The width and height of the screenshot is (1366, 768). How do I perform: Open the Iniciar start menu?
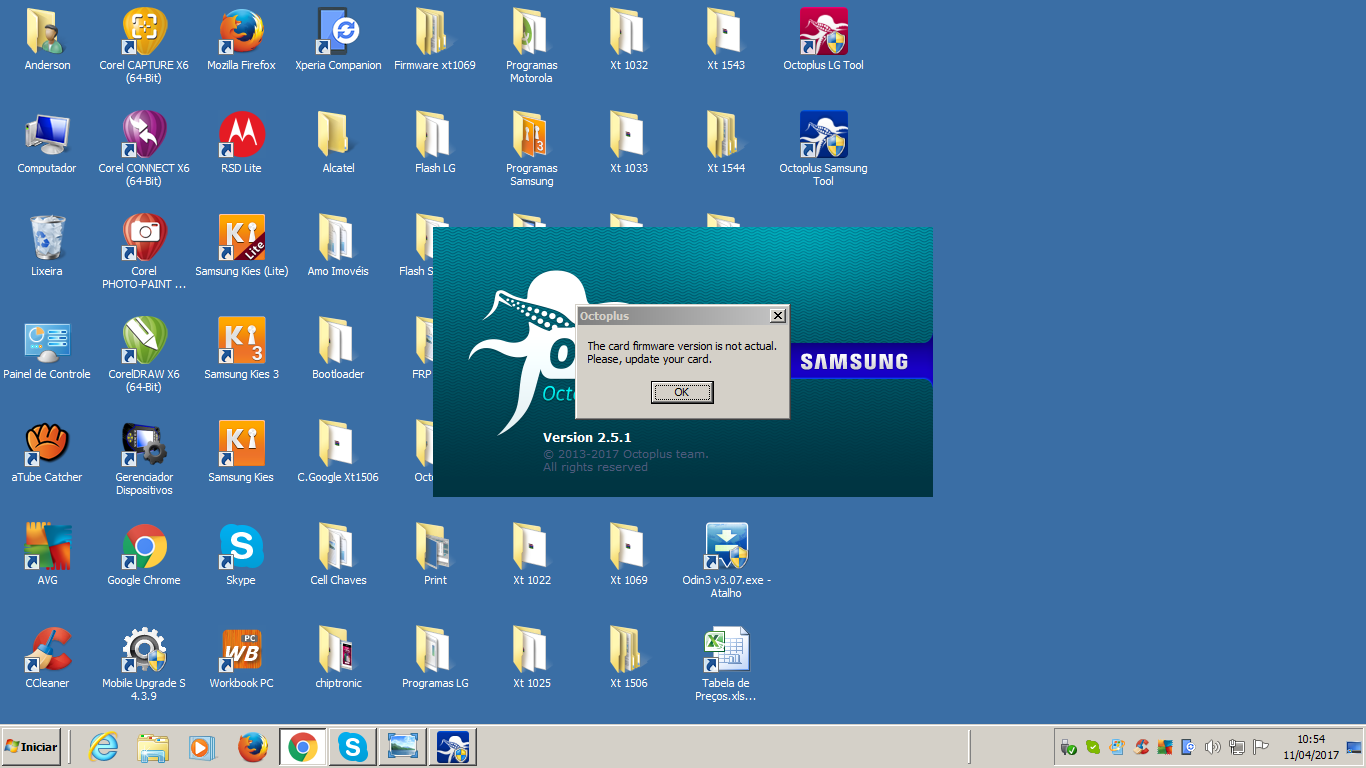coord(31,747)
